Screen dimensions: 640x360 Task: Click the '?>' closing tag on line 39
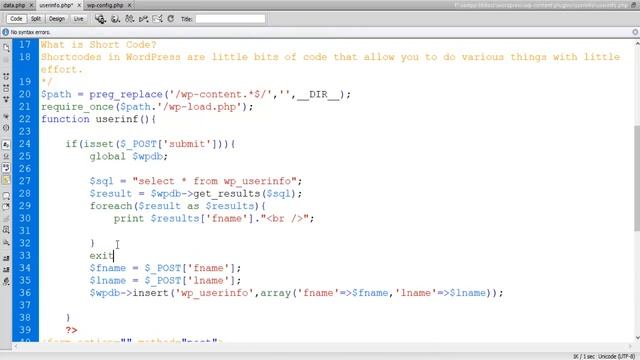[71, 330]
